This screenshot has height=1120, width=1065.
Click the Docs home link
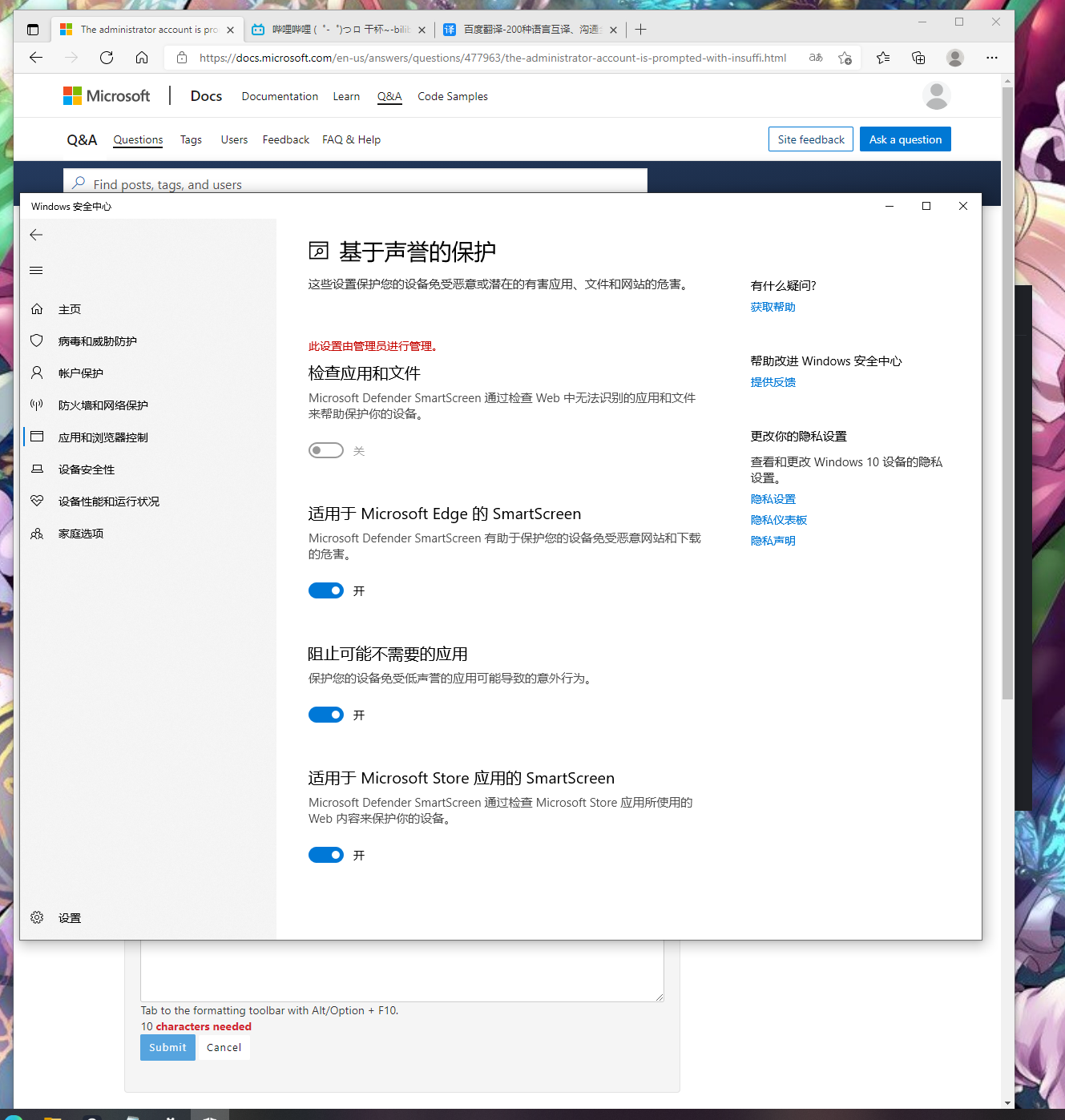point(206,96)
